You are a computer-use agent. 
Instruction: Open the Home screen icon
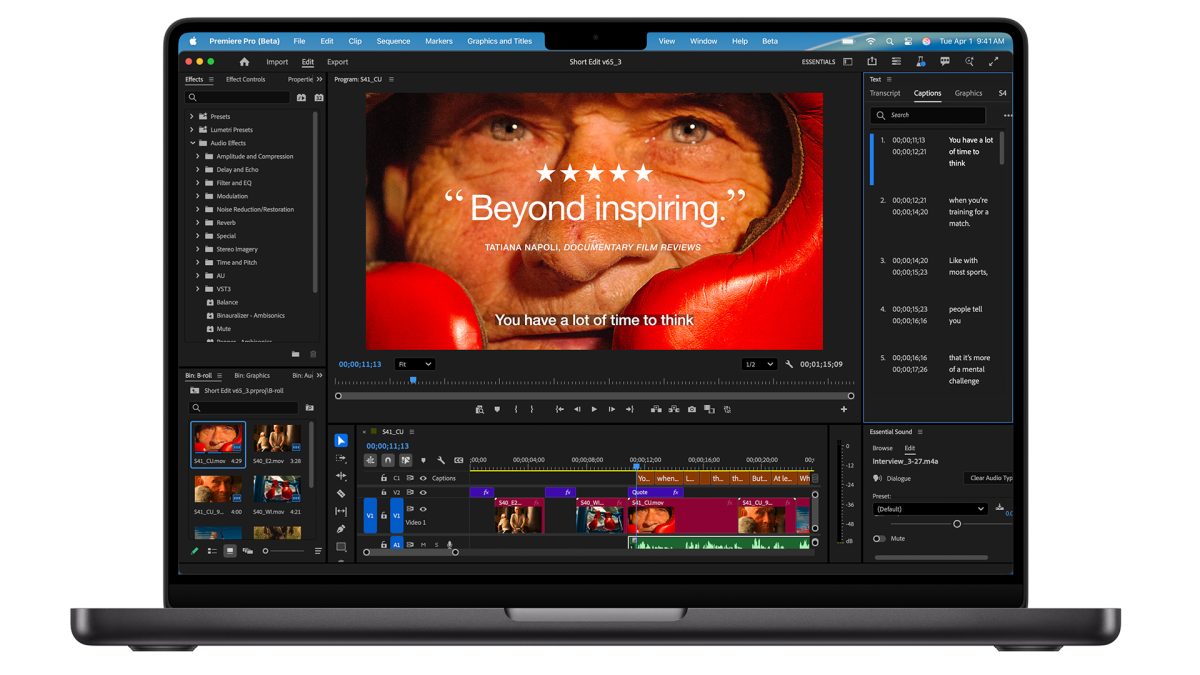click(244, 62)
